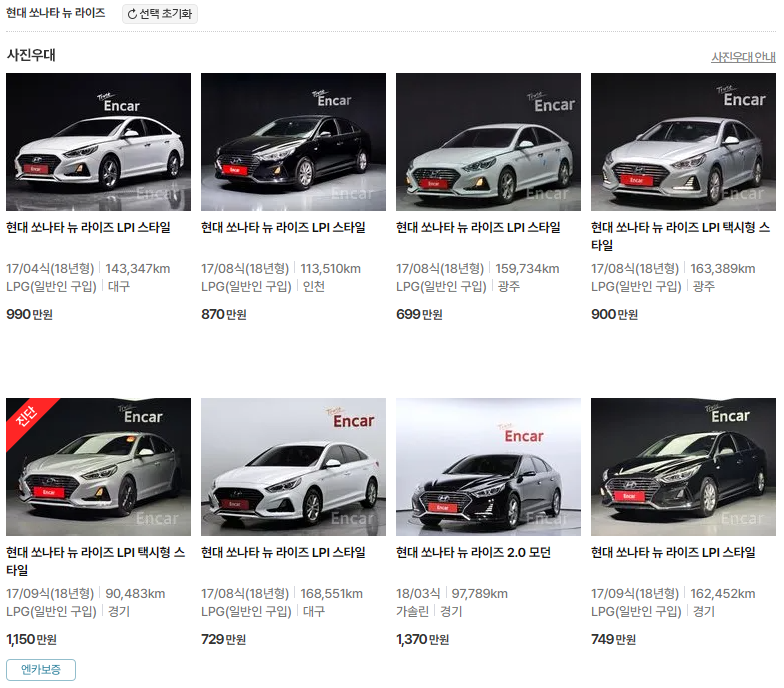The image size is (784, 688).
Task: Click the 900만원 price
Action: click(614, 314)
